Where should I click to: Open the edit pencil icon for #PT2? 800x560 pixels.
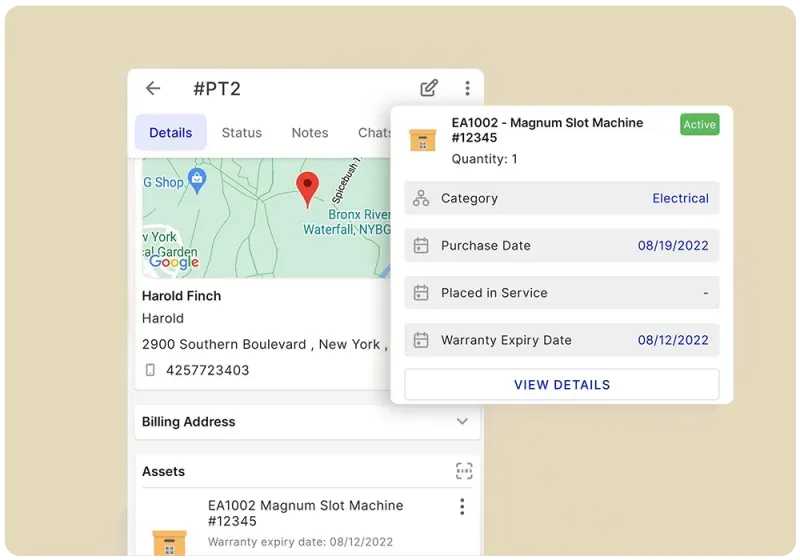pos(429,88)
